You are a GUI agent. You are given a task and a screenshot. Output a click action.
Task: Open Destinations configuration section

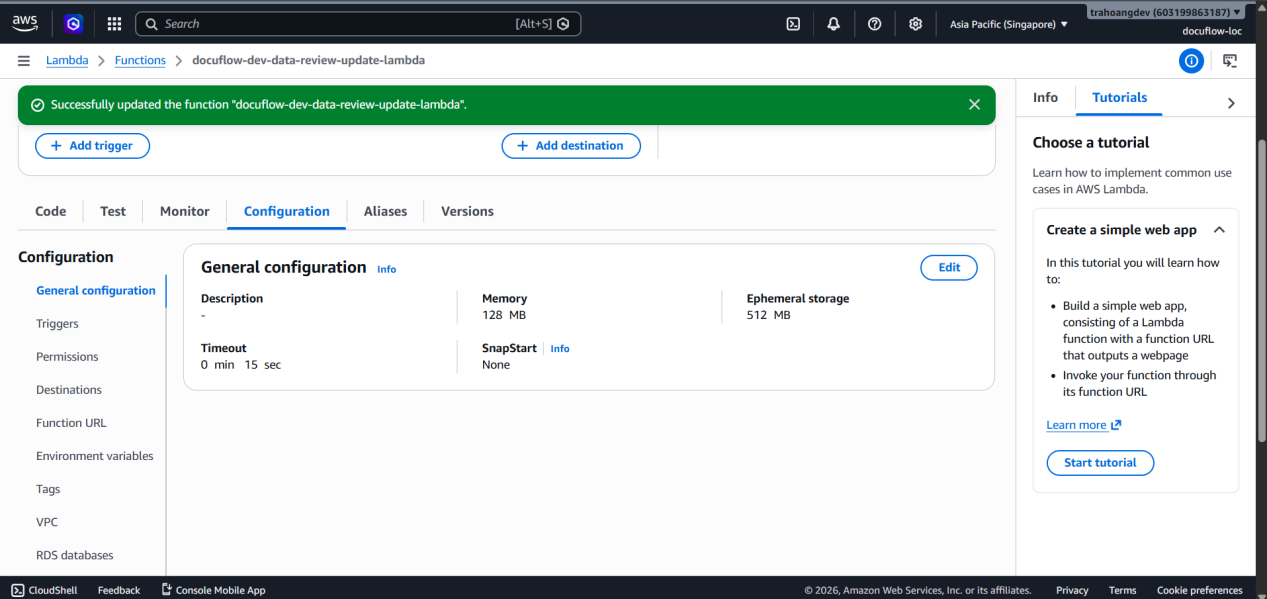(69, 390)
